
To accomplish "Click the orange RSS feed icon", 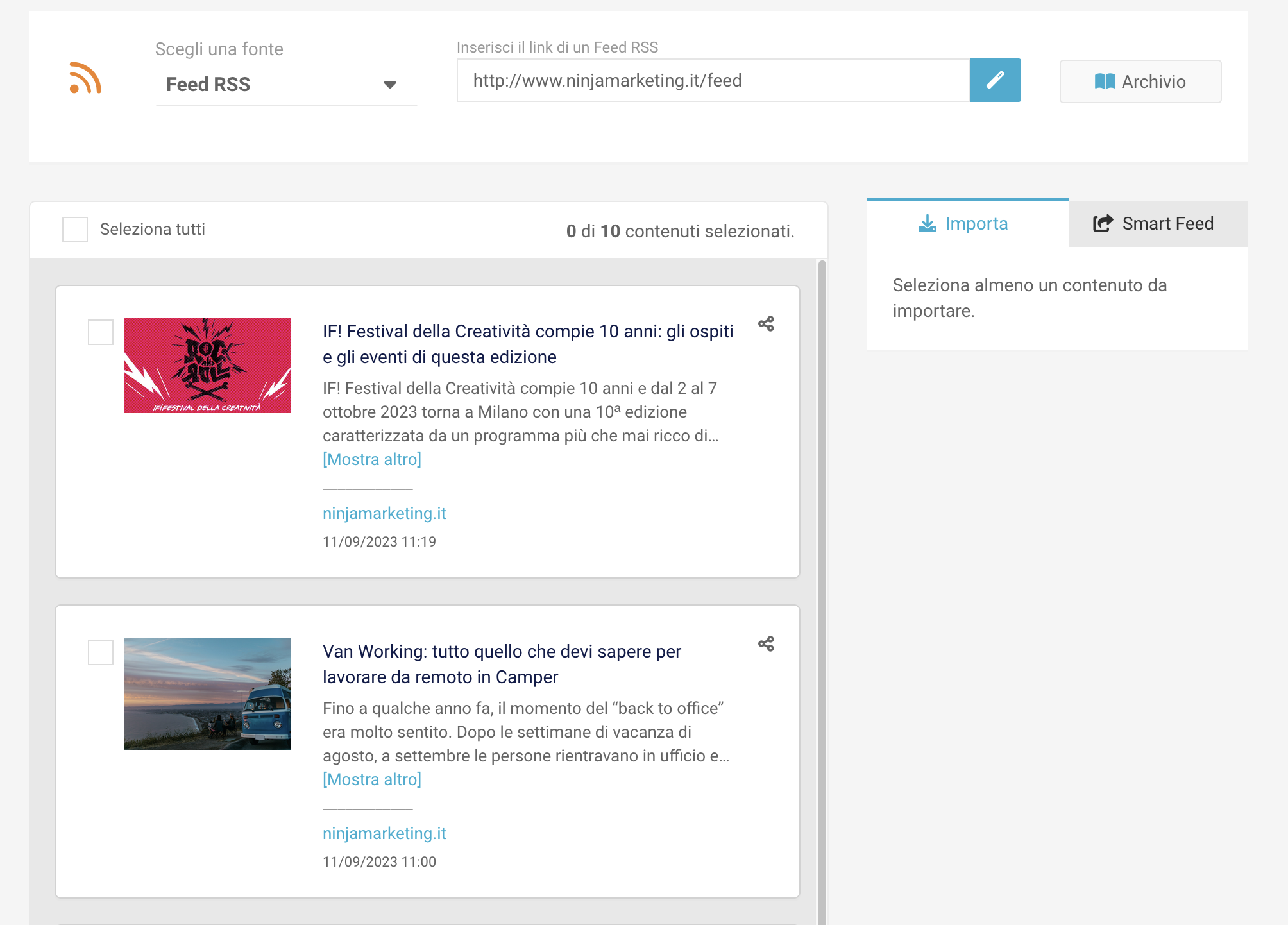I will pos(85,78).
